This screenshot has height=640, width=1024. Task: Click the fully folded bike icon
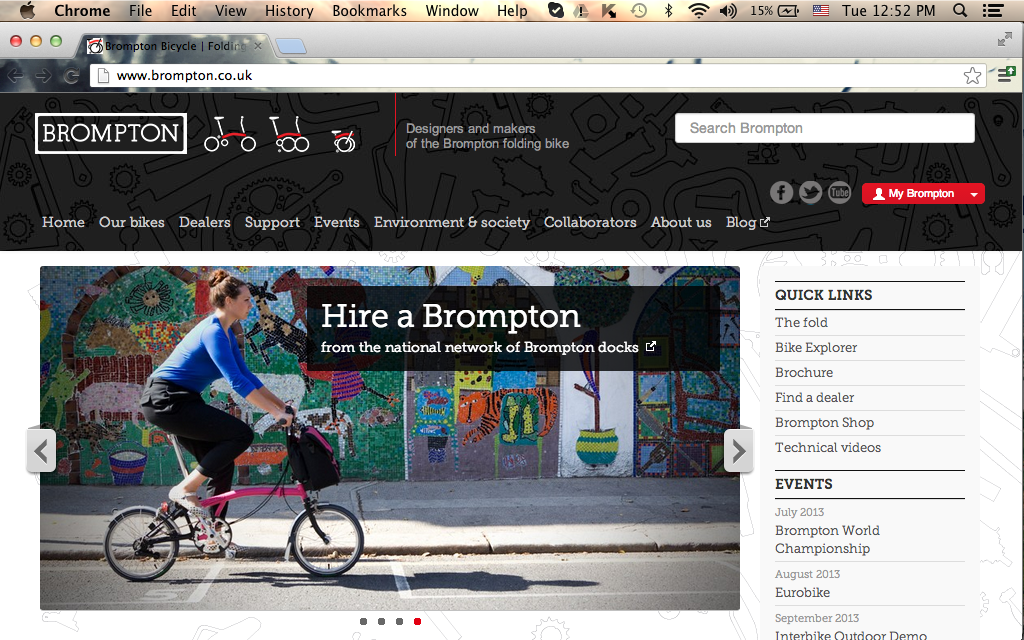coord(344,139)
